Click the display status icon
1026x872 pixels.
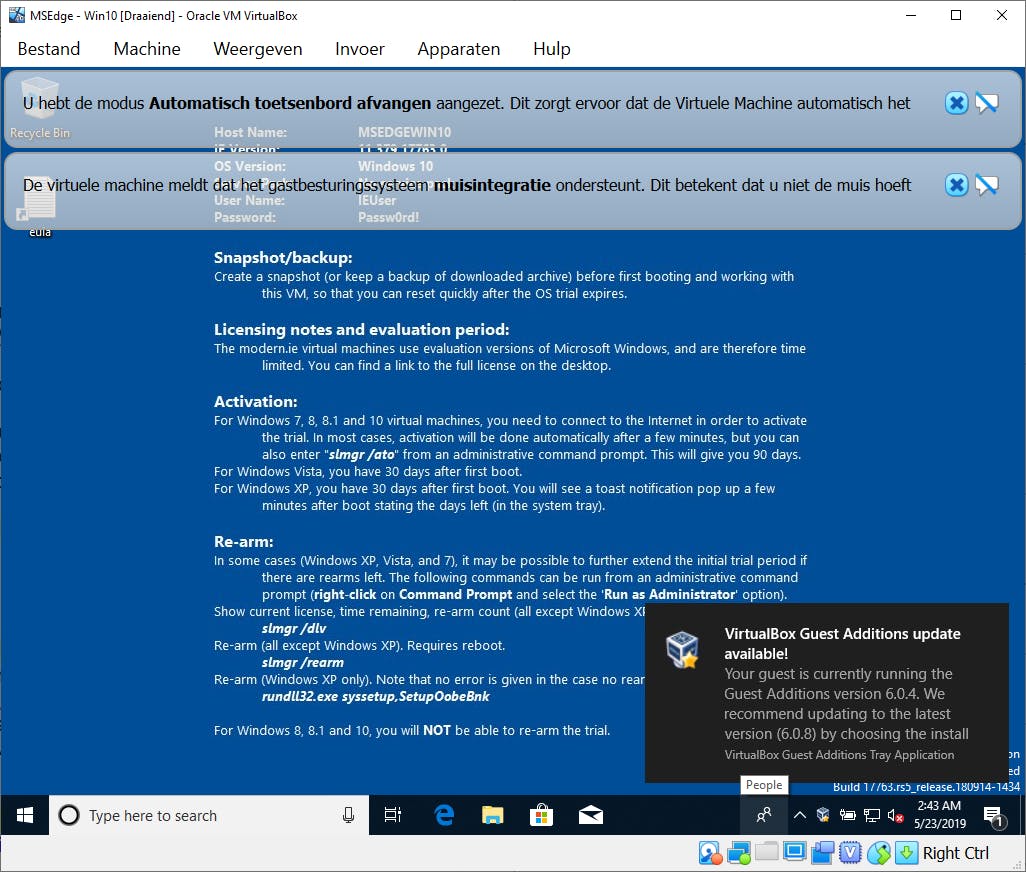794,852
